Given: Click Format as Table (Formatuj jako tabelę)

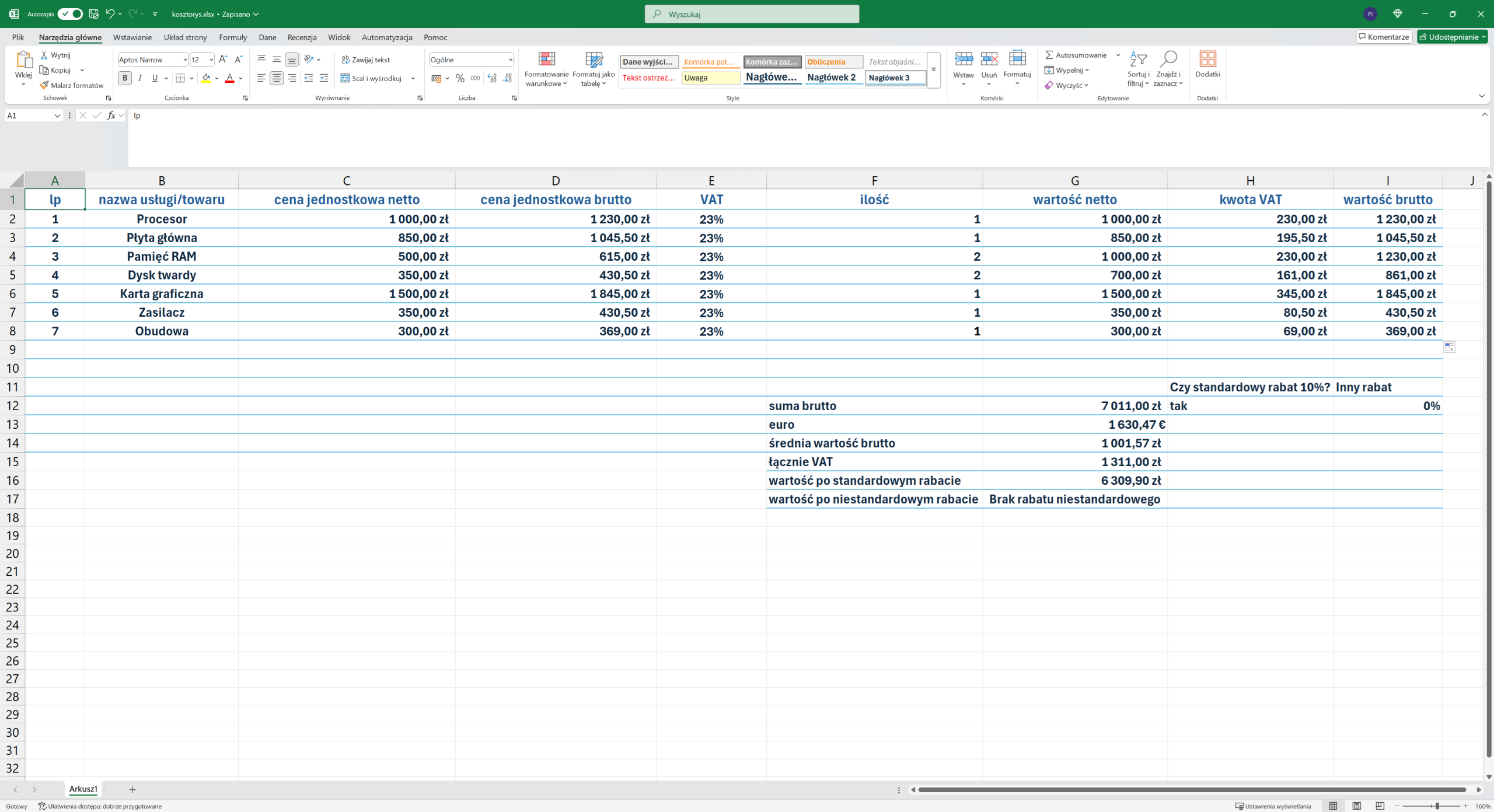Looking at the screenshot, I should pyautogui.click(x=594, y=69).
